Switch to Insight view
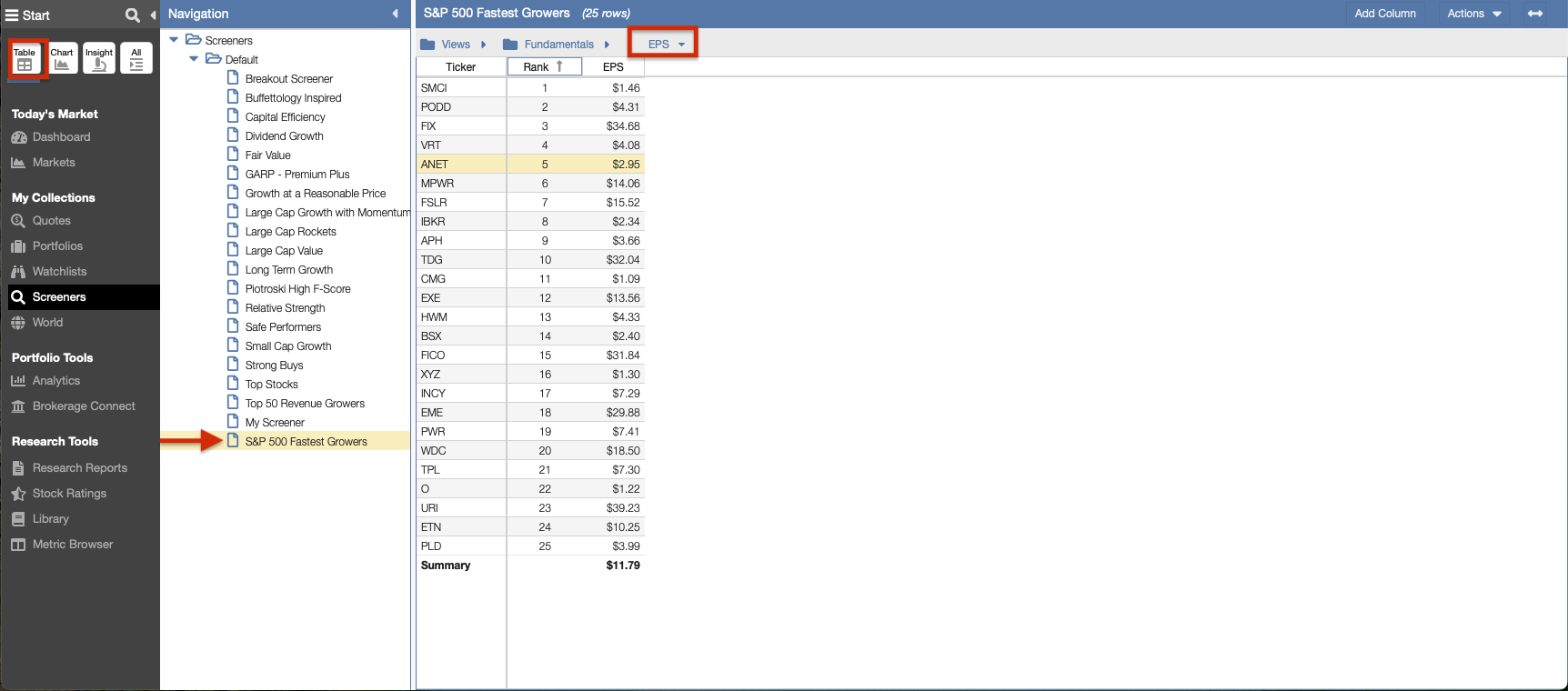 coord(99,59)
